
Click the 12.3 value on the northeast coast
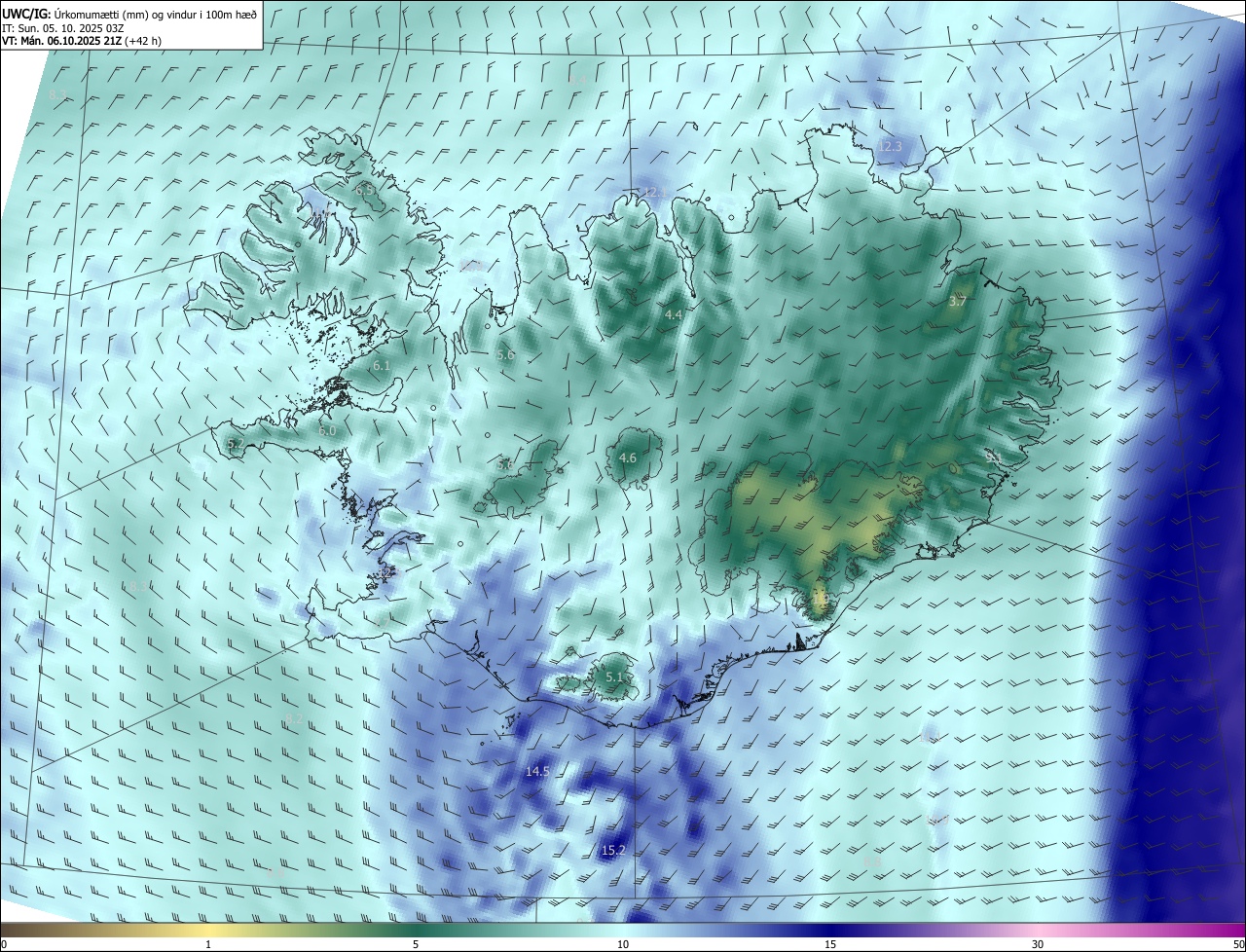(890, 146)
